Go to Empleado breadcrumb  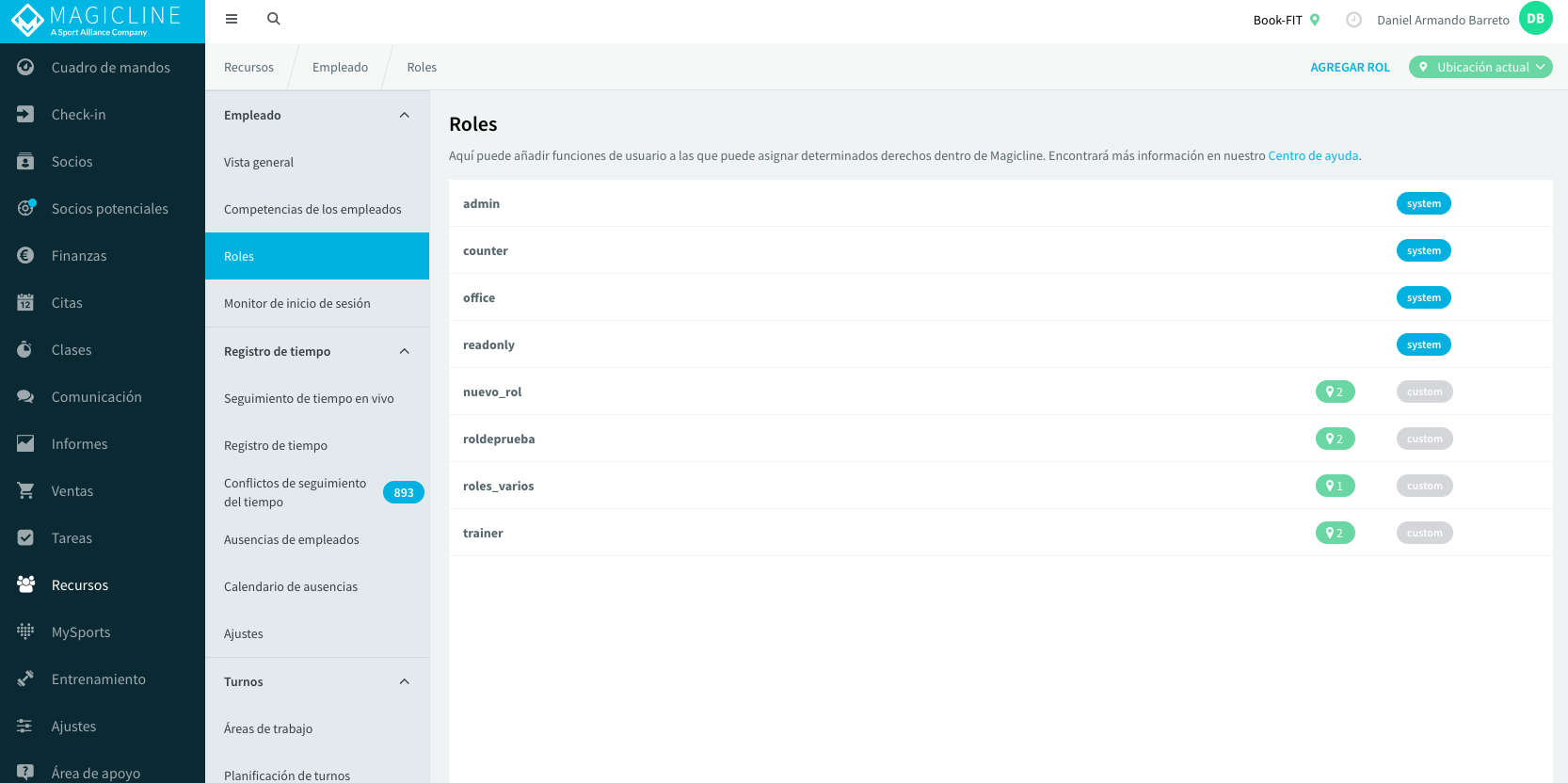(340, 67)
